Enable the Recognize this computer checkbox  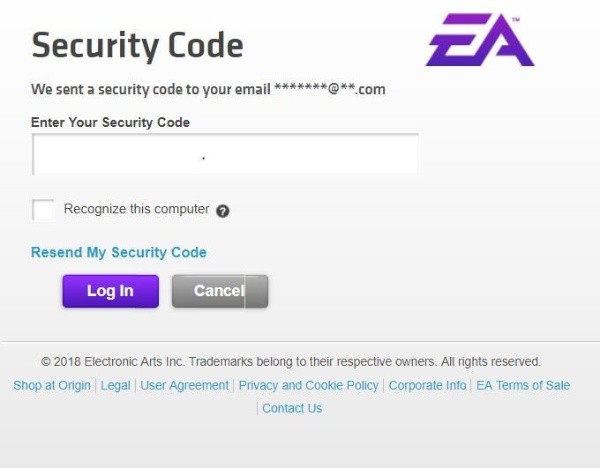[x=43, y=210]
